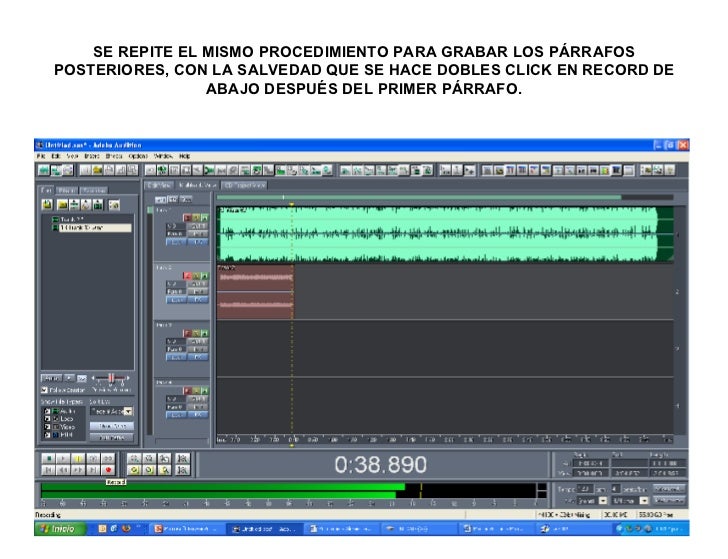
Task: Solo Track 1 with the yellow S button
Action: point(196,218)
